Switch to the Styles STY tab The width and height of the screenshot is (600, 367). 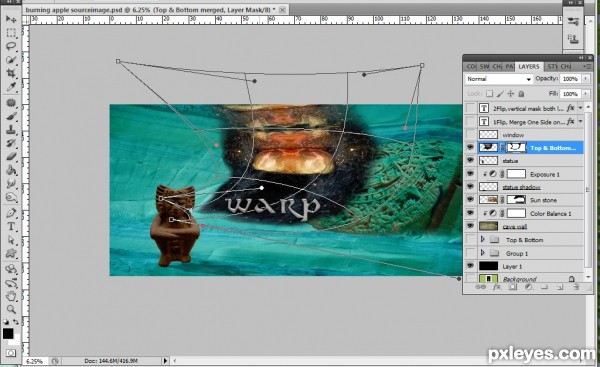(552, 67)
